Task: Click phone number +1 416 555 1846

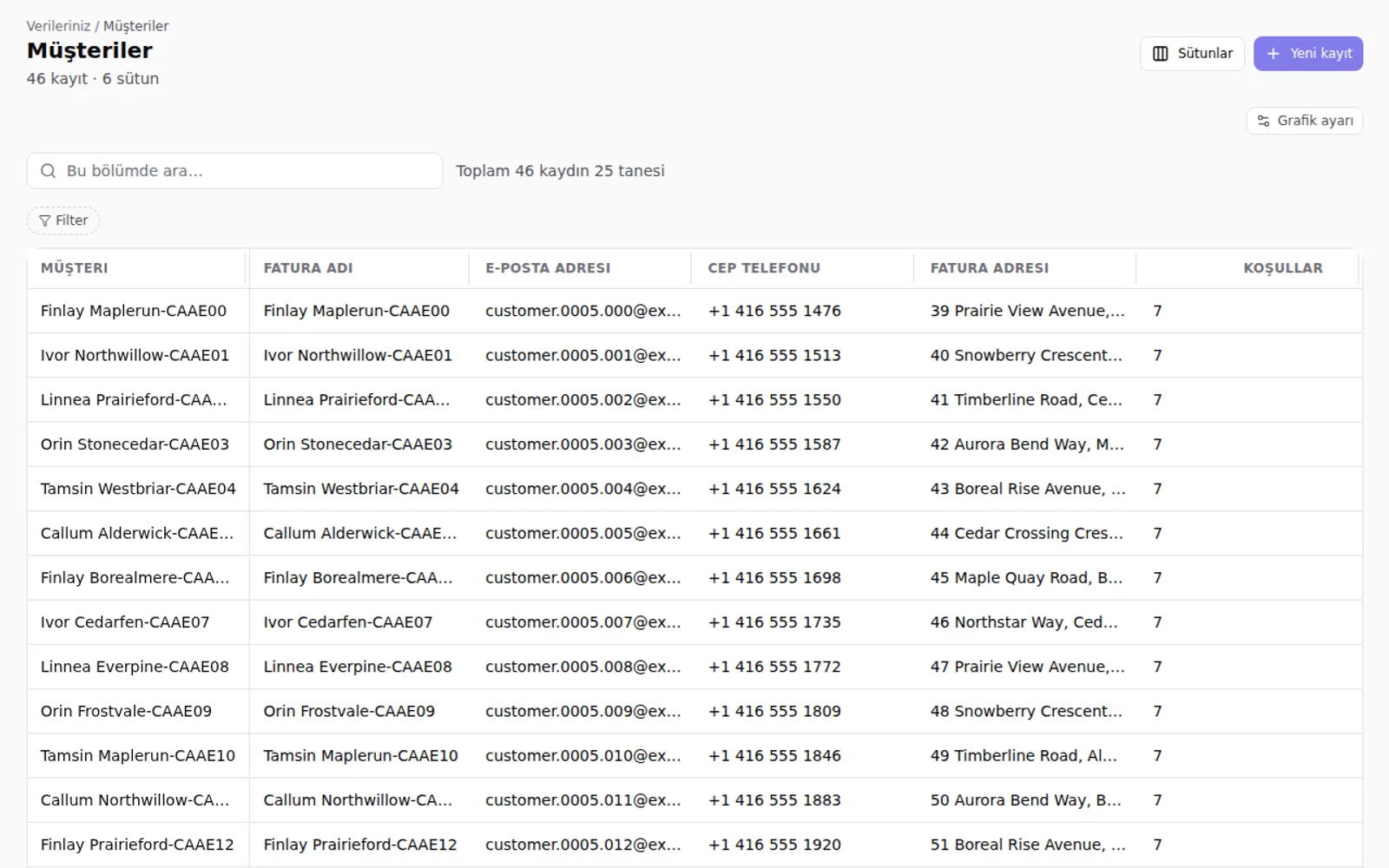Action: 774,756
